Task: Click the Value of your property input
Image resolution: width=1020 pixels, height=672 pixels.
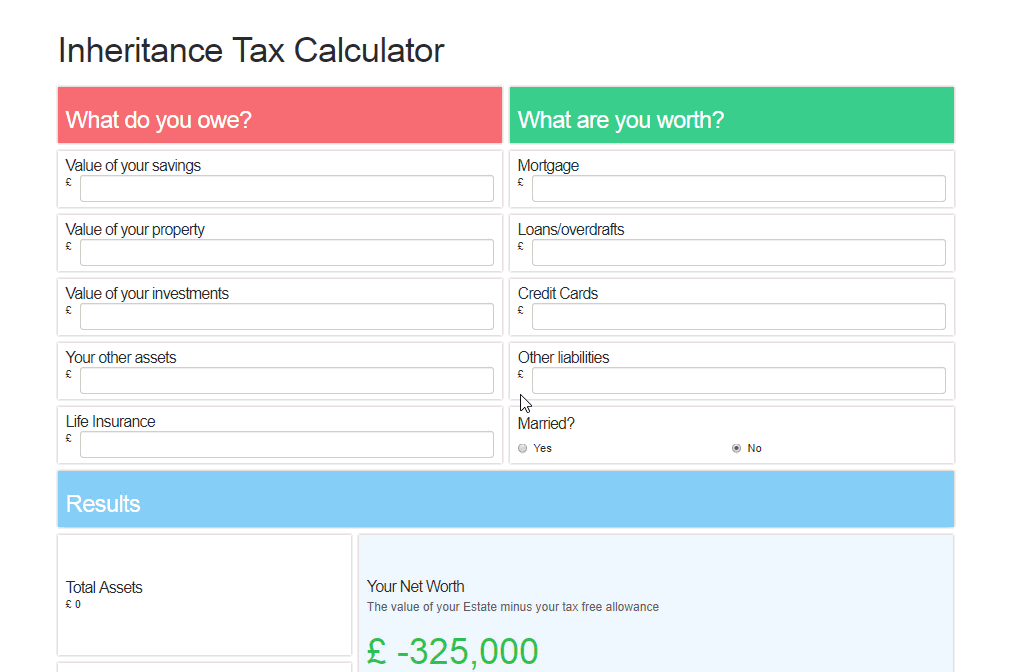Action: tap(287, 252)
